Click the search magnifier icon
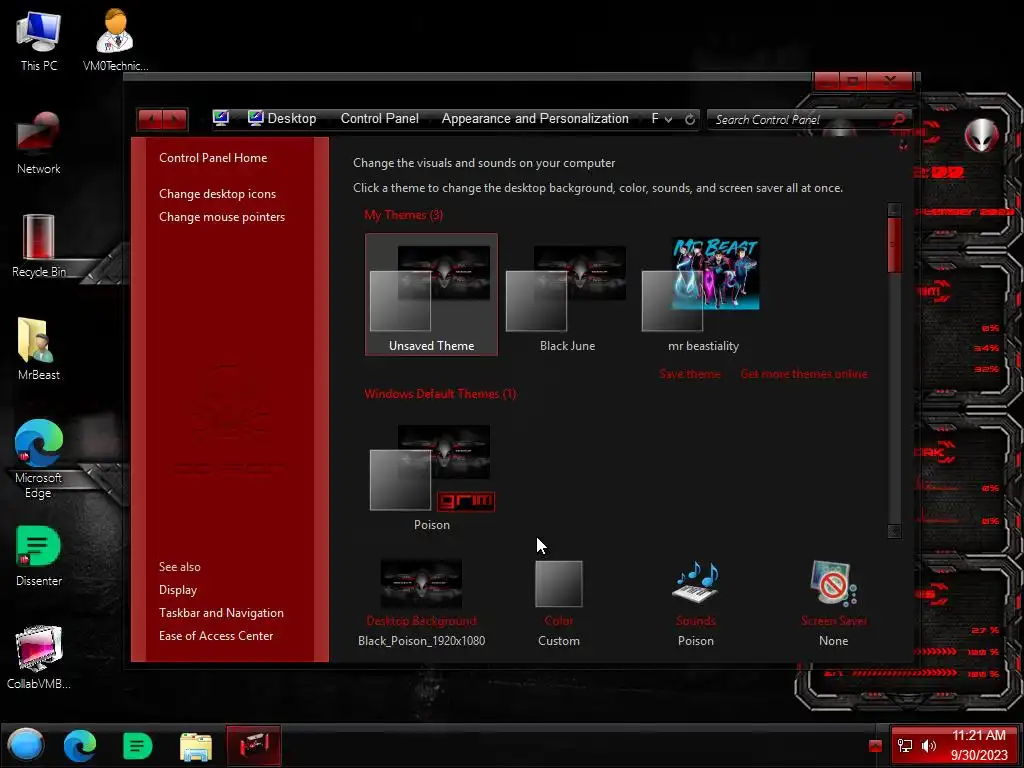Image resolution: width=1024 pixels, height=768 pixels. (899, 119)
